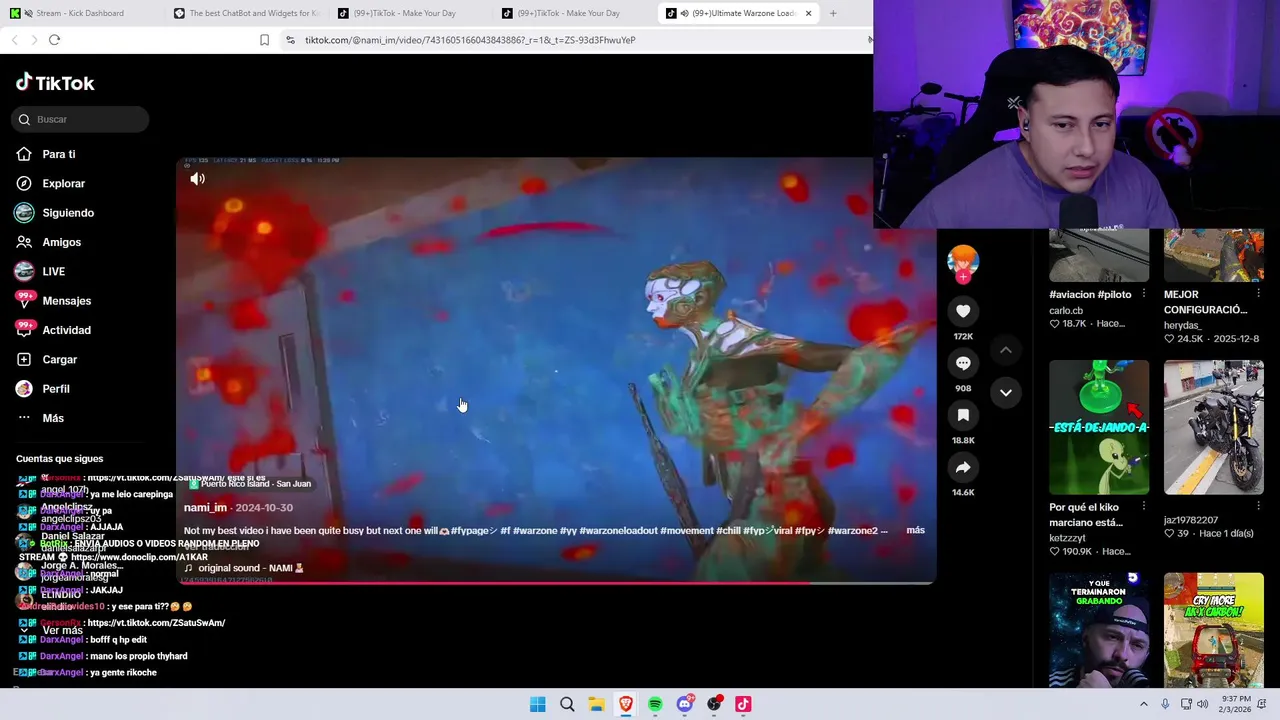1280x720 pixels.
Task: Open a new browser tab with plus
Action: coord(833,13)
